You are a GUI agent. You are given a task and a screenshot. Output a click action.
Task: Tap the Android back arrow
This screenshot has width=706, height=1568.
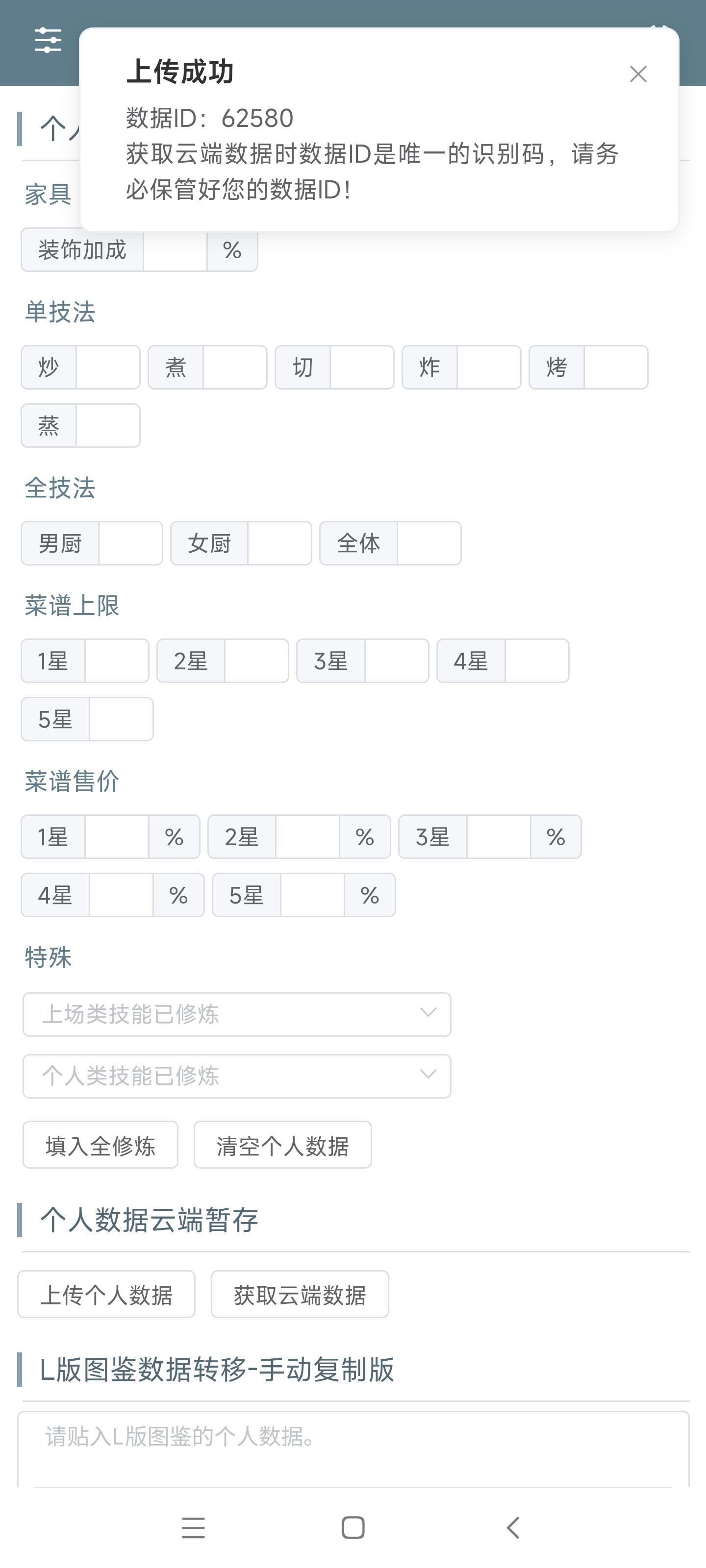[x=513, y=1527]
